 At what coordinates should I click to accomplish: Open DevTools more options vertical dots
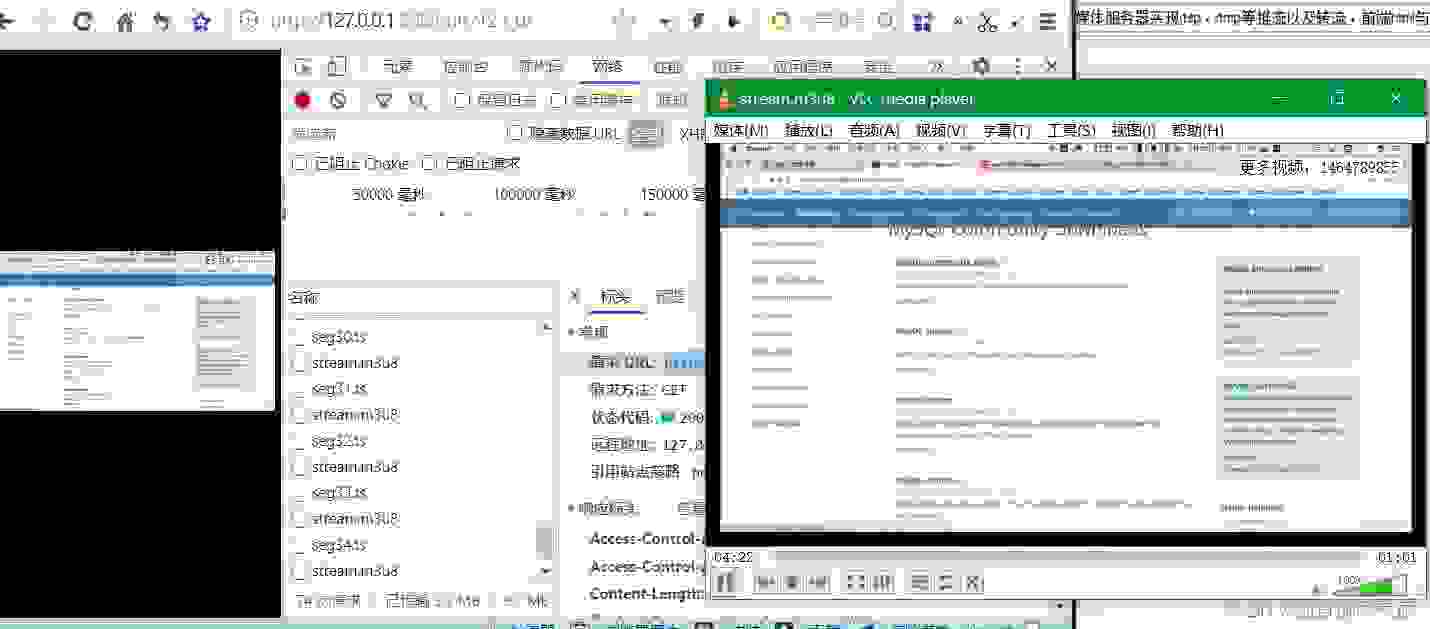point(1017,67)
